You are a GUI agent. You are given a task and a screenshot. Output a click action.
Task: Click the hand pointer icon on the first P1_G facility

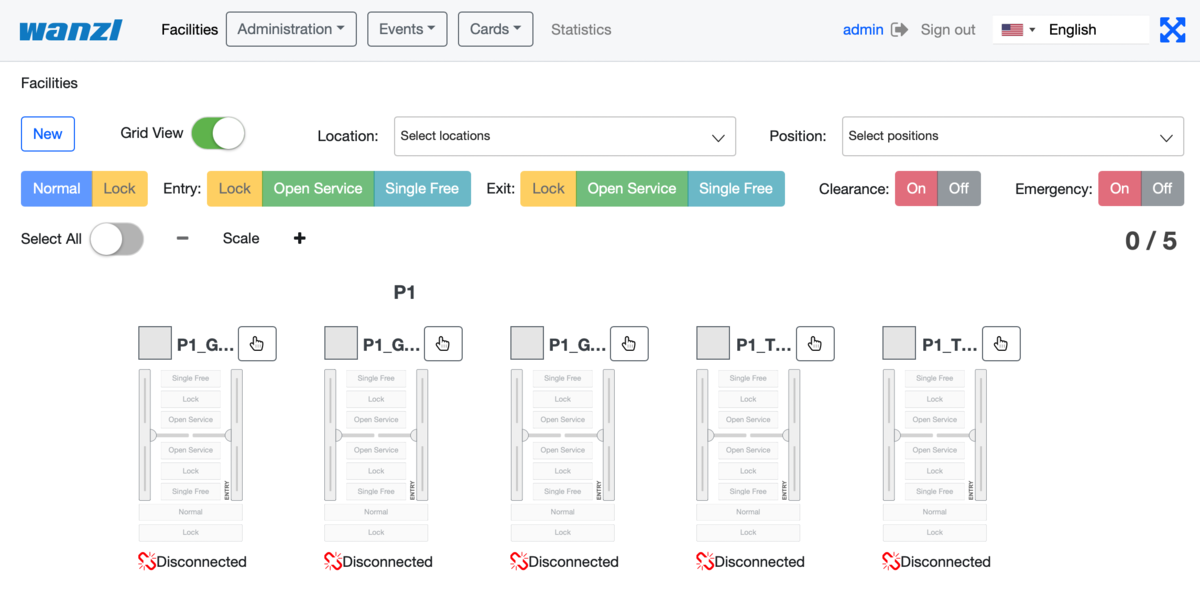pyautogui.click(x=257, y=343)
